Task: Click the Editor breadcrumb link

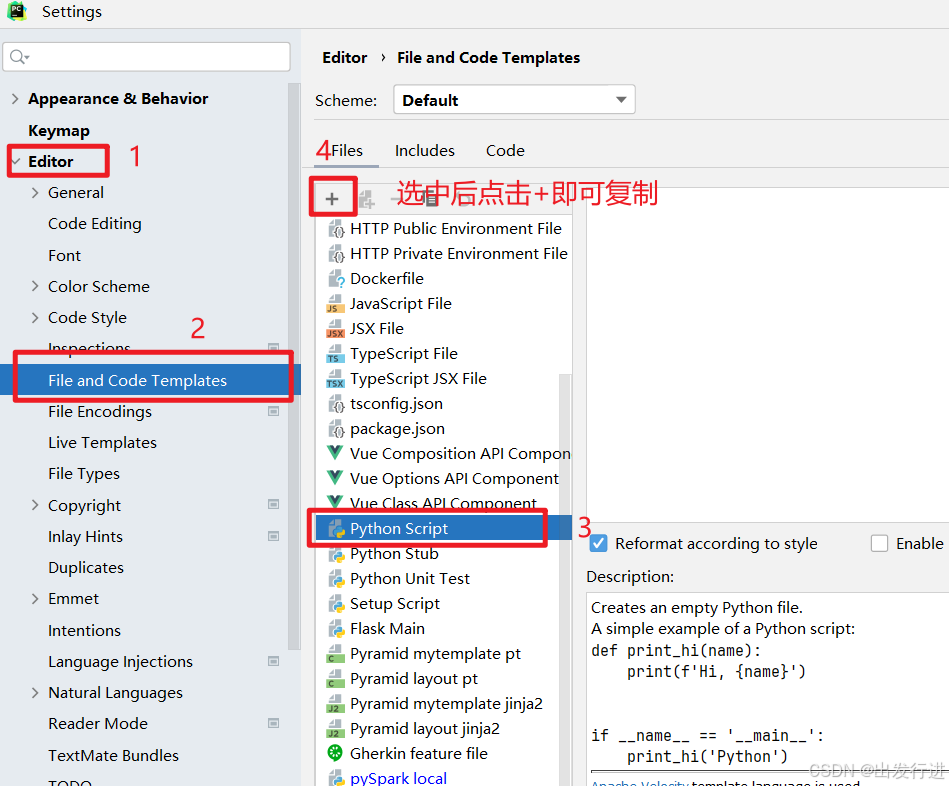Action: click(x=344, y=57)
